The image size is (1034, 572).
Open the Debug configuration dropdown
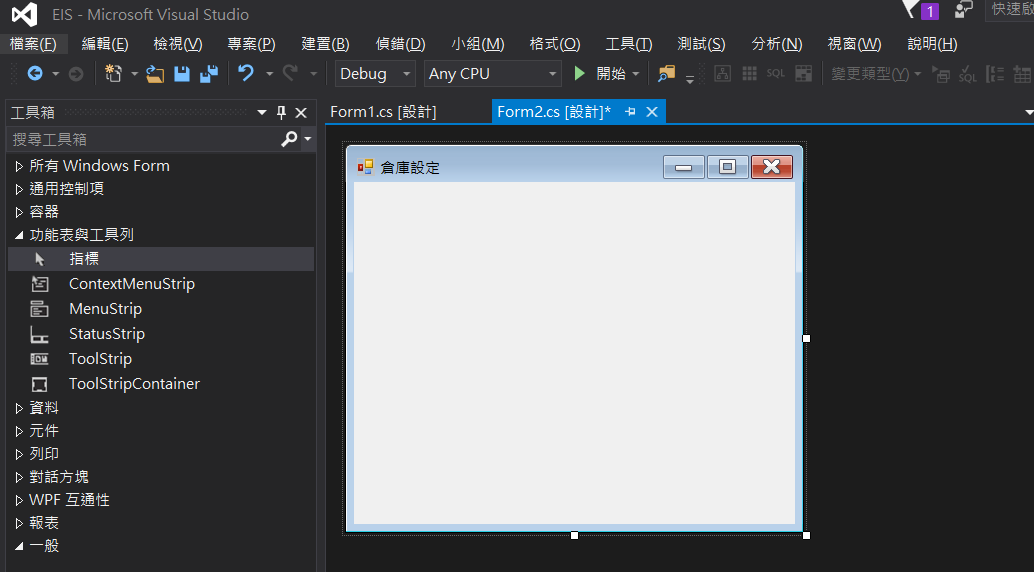pyautogui.click(x=375, y=74)
